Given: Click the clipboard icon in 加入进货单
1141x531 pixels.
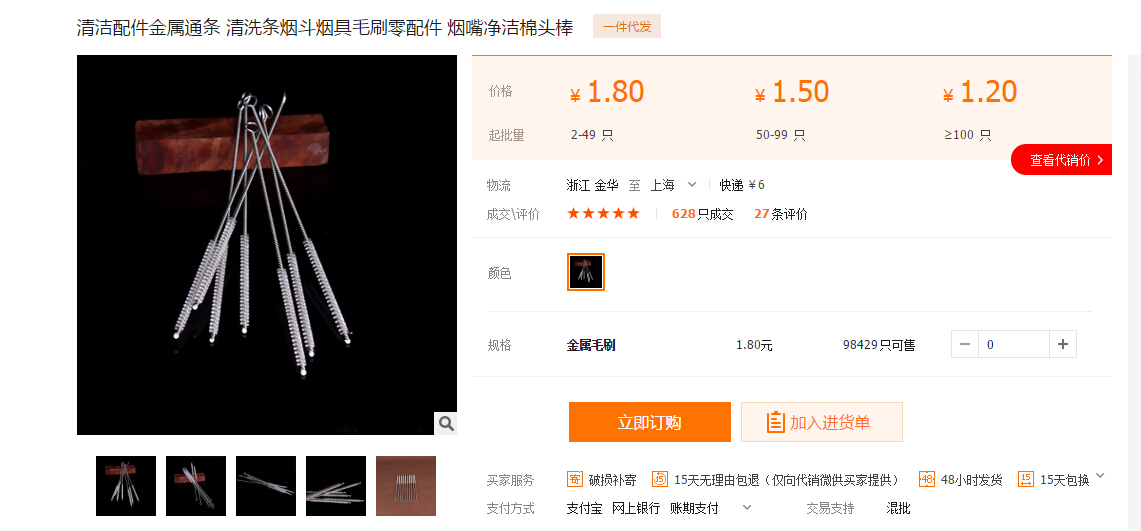Looking at the screenshot, I should click(776, 422).
